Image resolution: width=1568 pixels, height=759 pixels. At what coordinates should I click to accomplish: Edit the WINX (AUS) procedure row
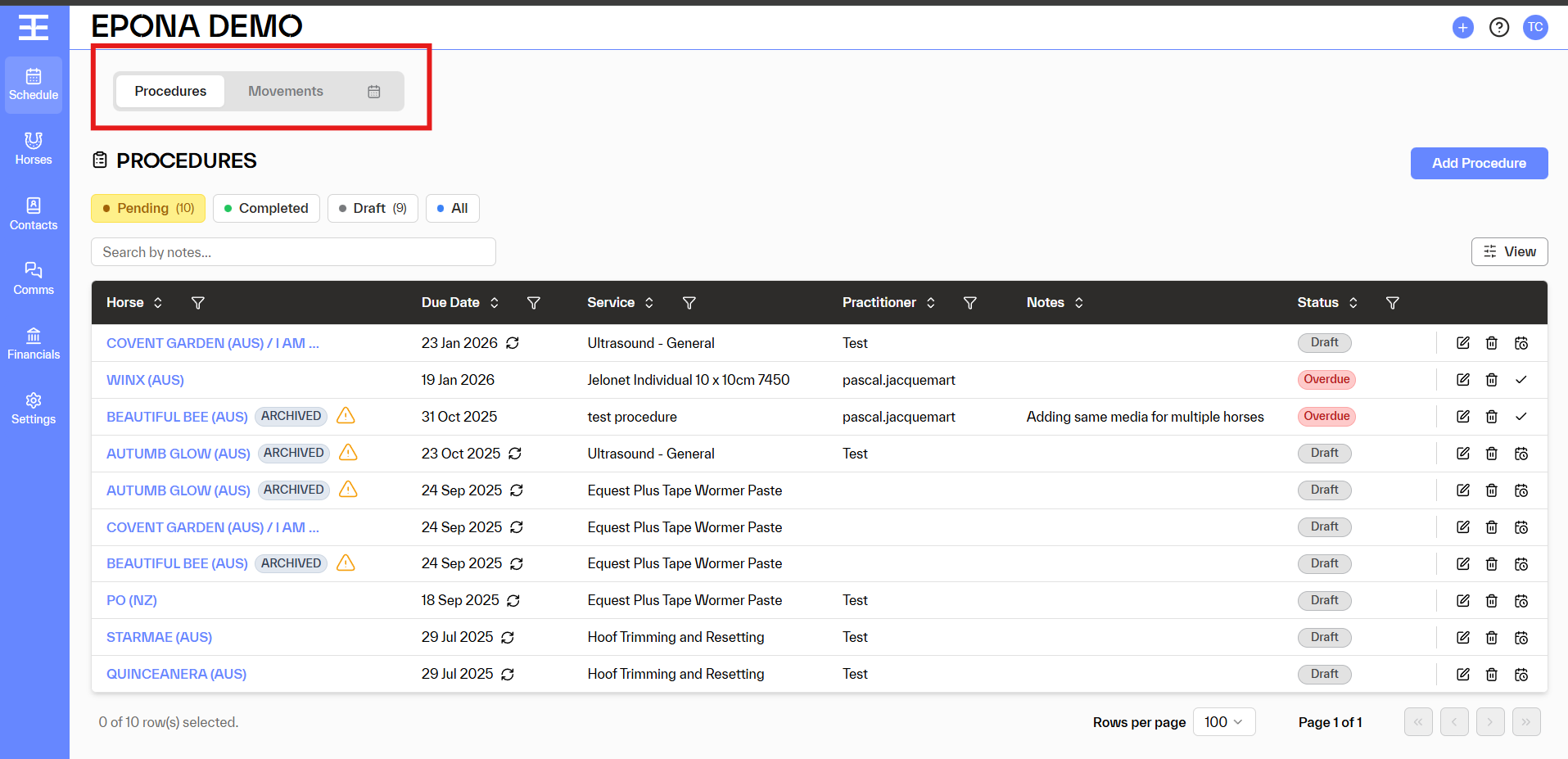click(x=1462, y=380)
